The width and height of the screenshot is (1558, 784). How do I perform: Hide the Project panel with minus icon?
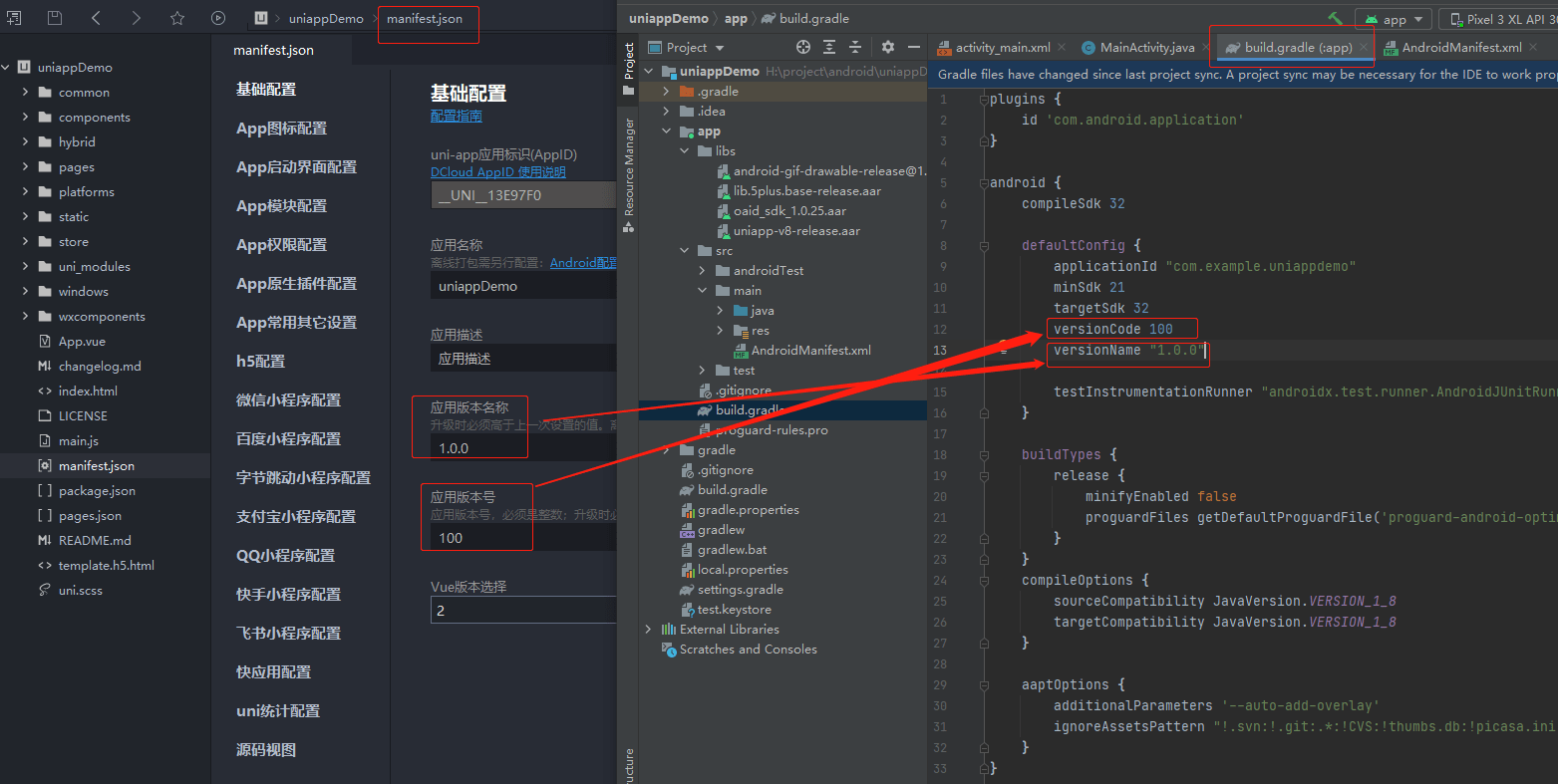pyautogui.click(x=914, y=47)
